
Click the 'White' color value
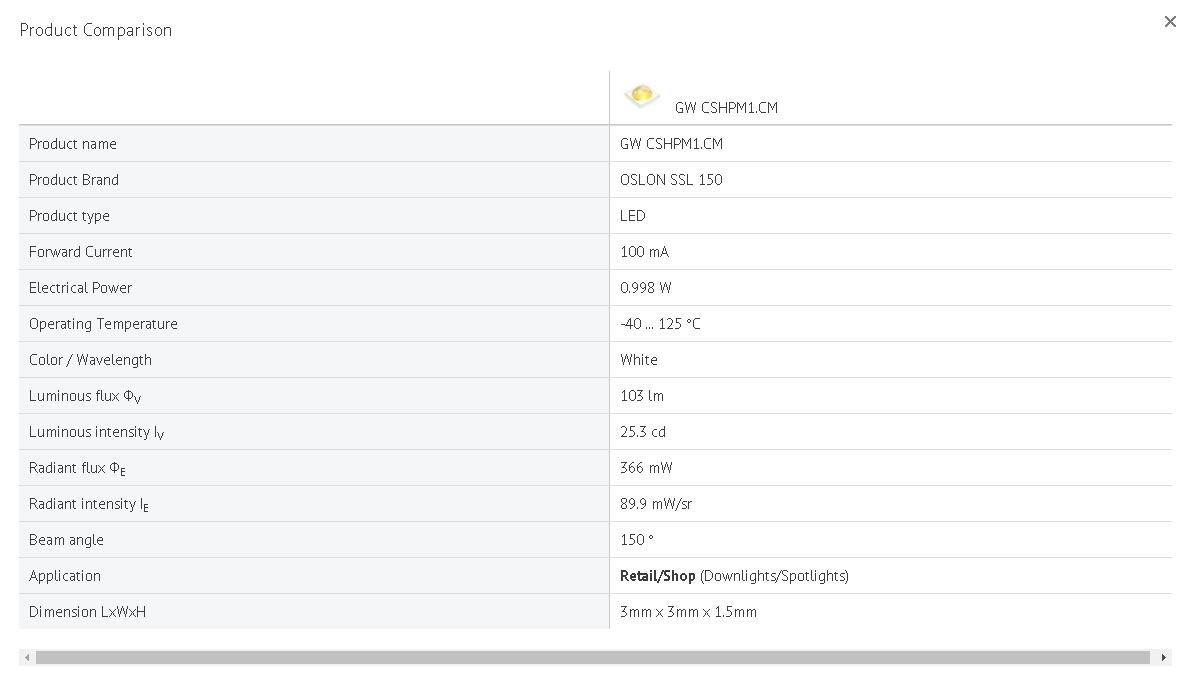(639, 360)
